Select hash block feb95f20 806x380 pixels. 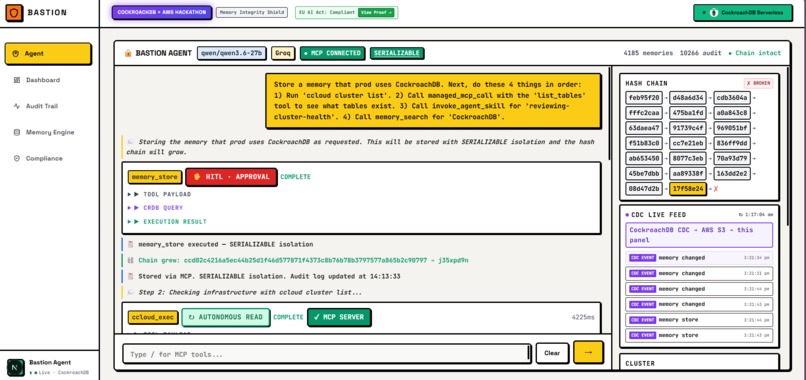[x=643, y=98]
